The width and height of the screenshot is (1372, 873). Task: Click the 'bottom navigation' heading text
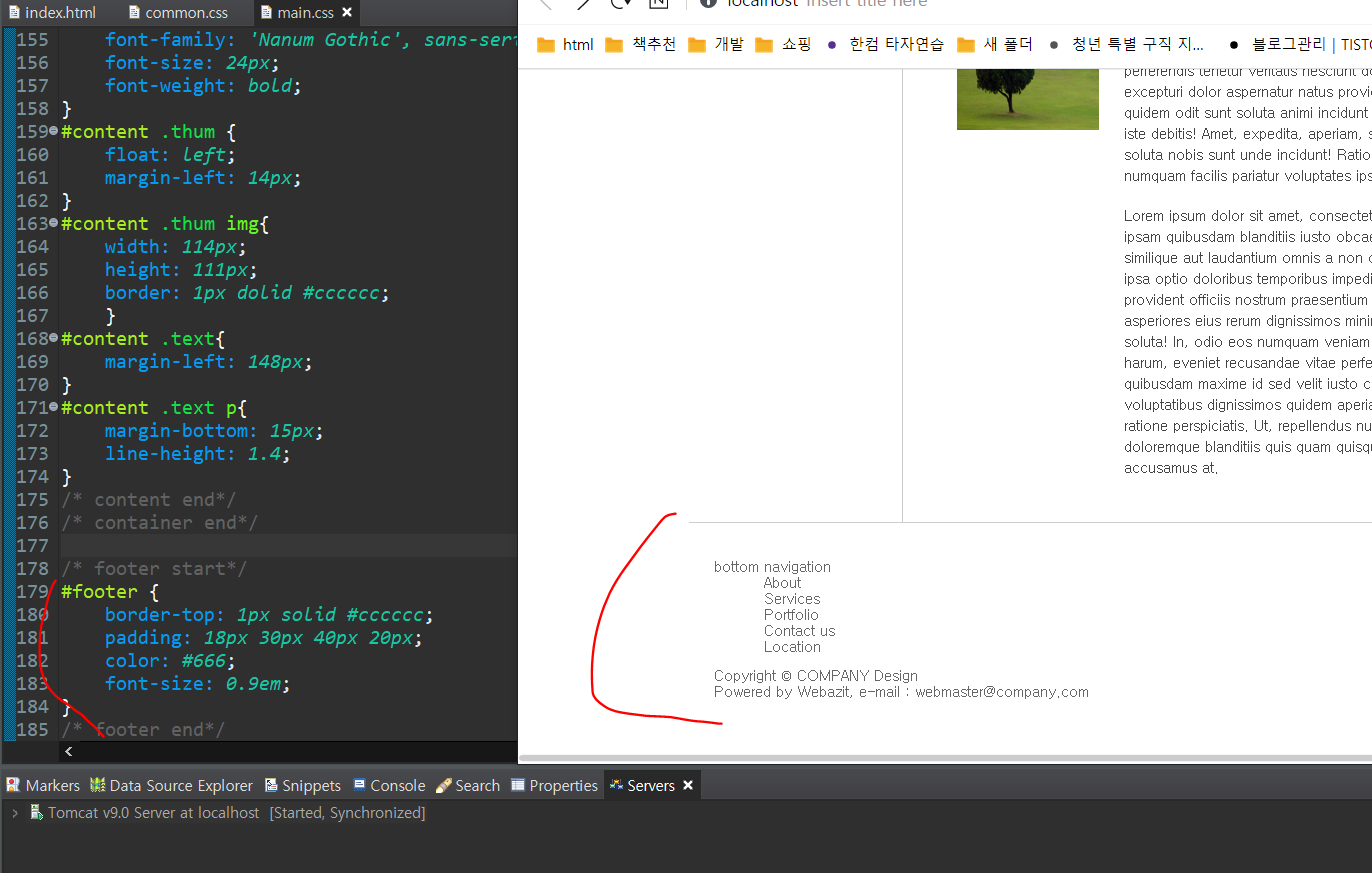(772, 567)
